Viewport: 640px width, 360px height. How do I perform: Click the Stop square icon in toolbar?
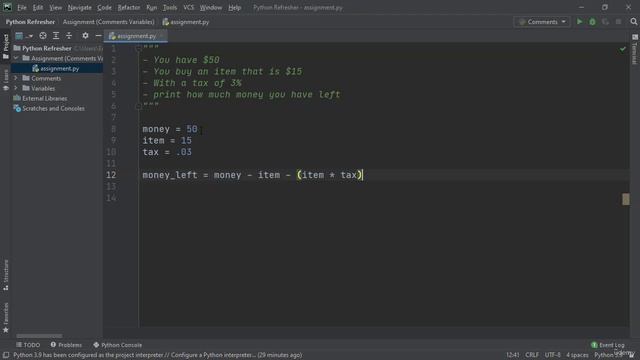click(x=618, y=22)
